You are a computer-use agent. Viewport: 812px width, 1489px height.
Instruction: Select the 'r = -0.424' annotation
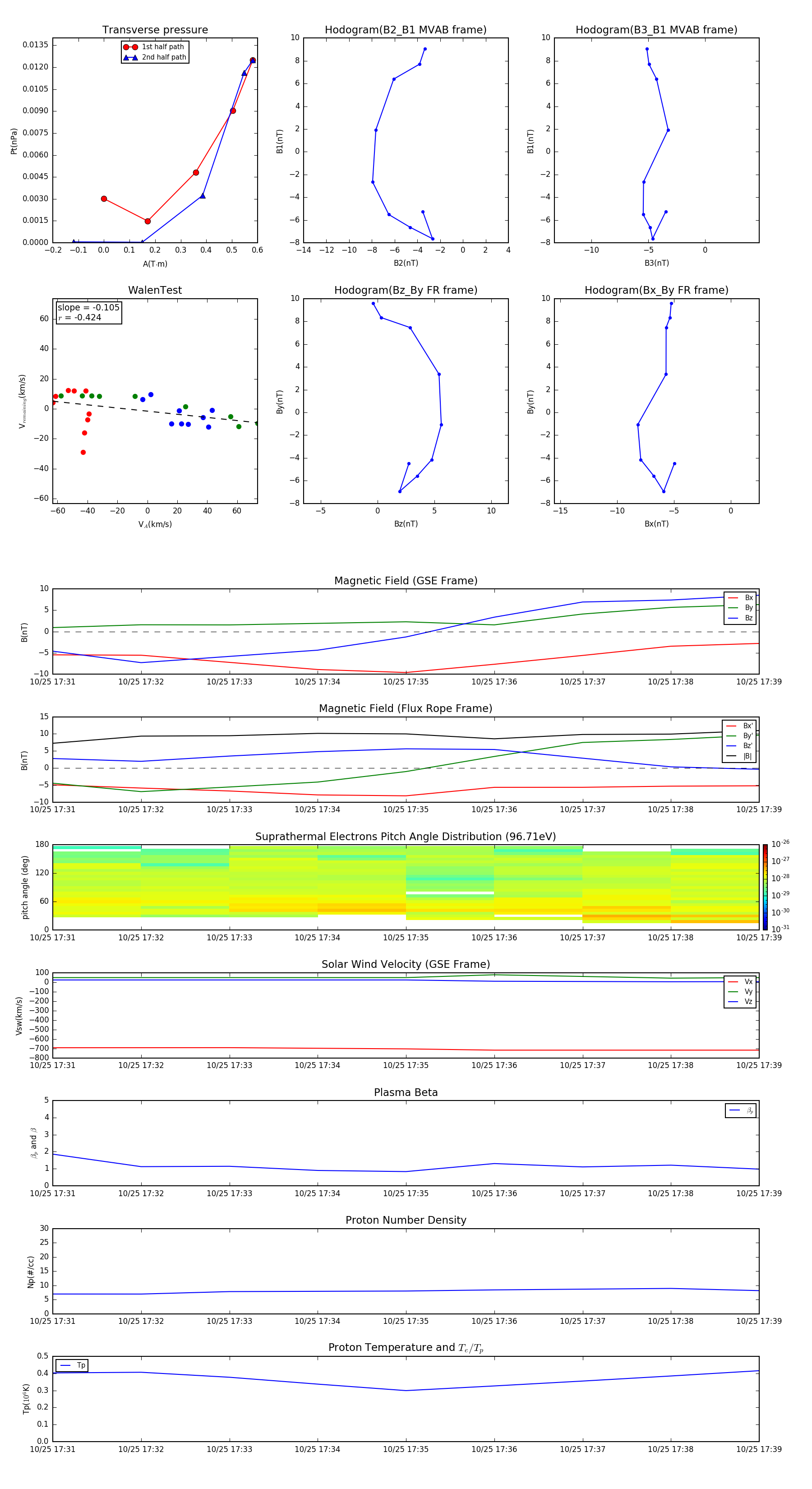click(x=80, y=317)
